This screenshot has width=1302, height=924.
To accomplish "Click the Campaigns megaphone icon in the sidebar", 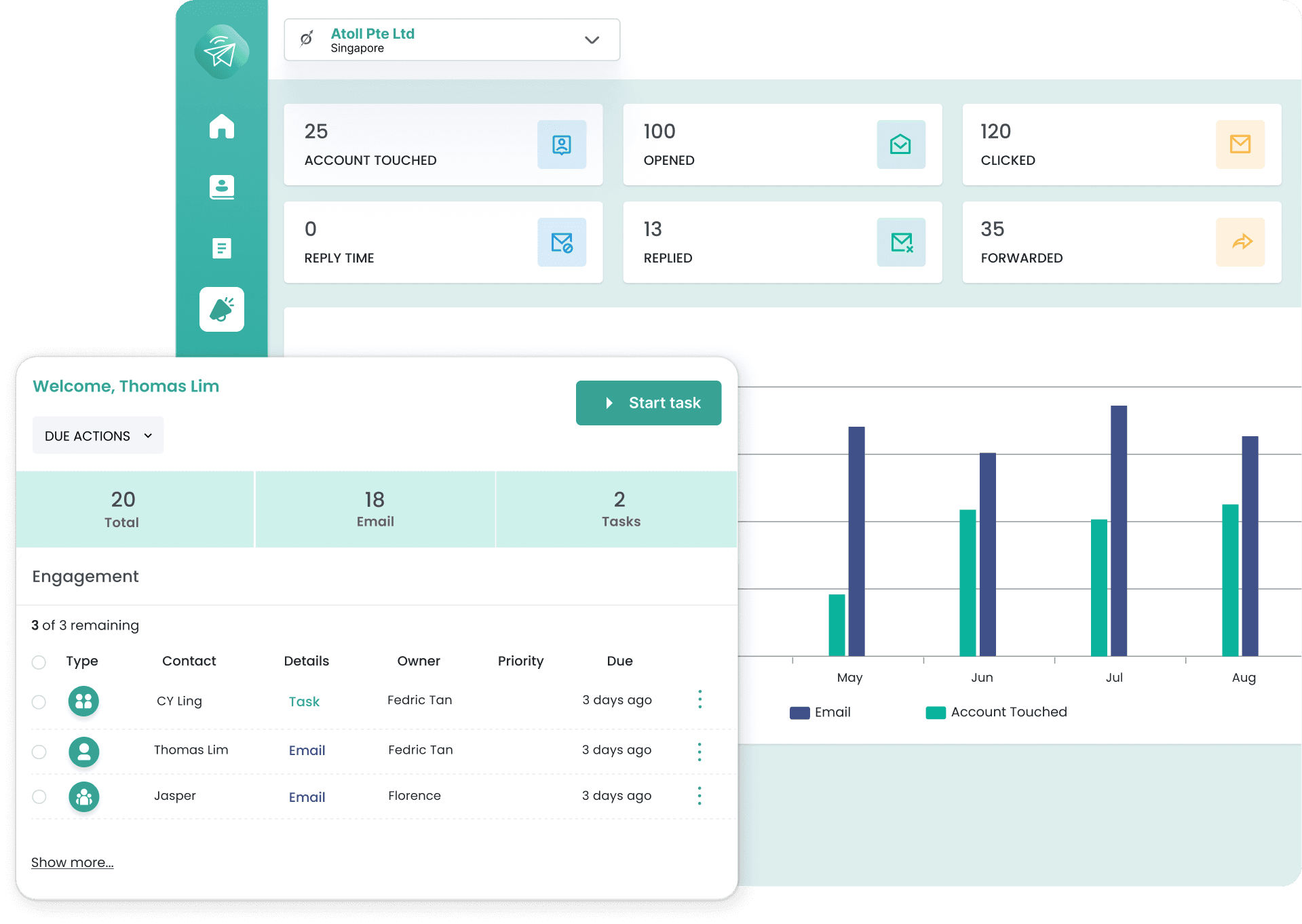I will [x=221, y=309].
